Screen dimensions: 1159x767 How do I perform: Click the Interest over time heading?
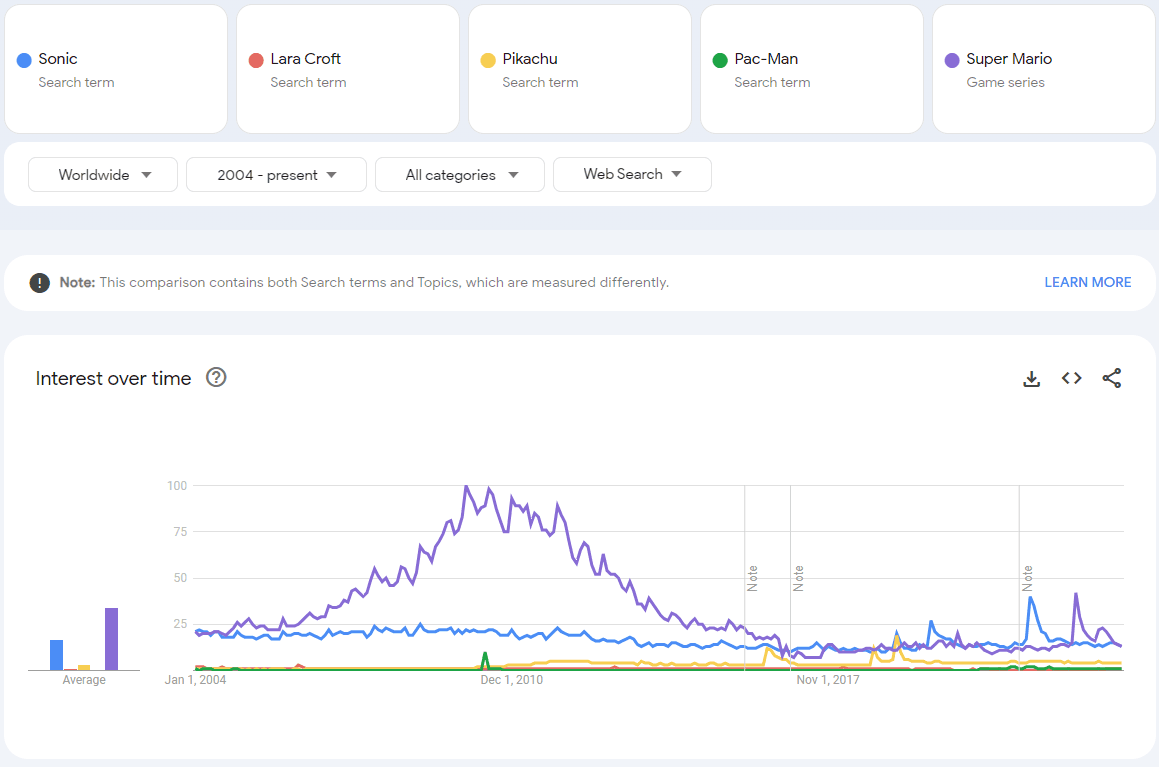tap(113, 378)
